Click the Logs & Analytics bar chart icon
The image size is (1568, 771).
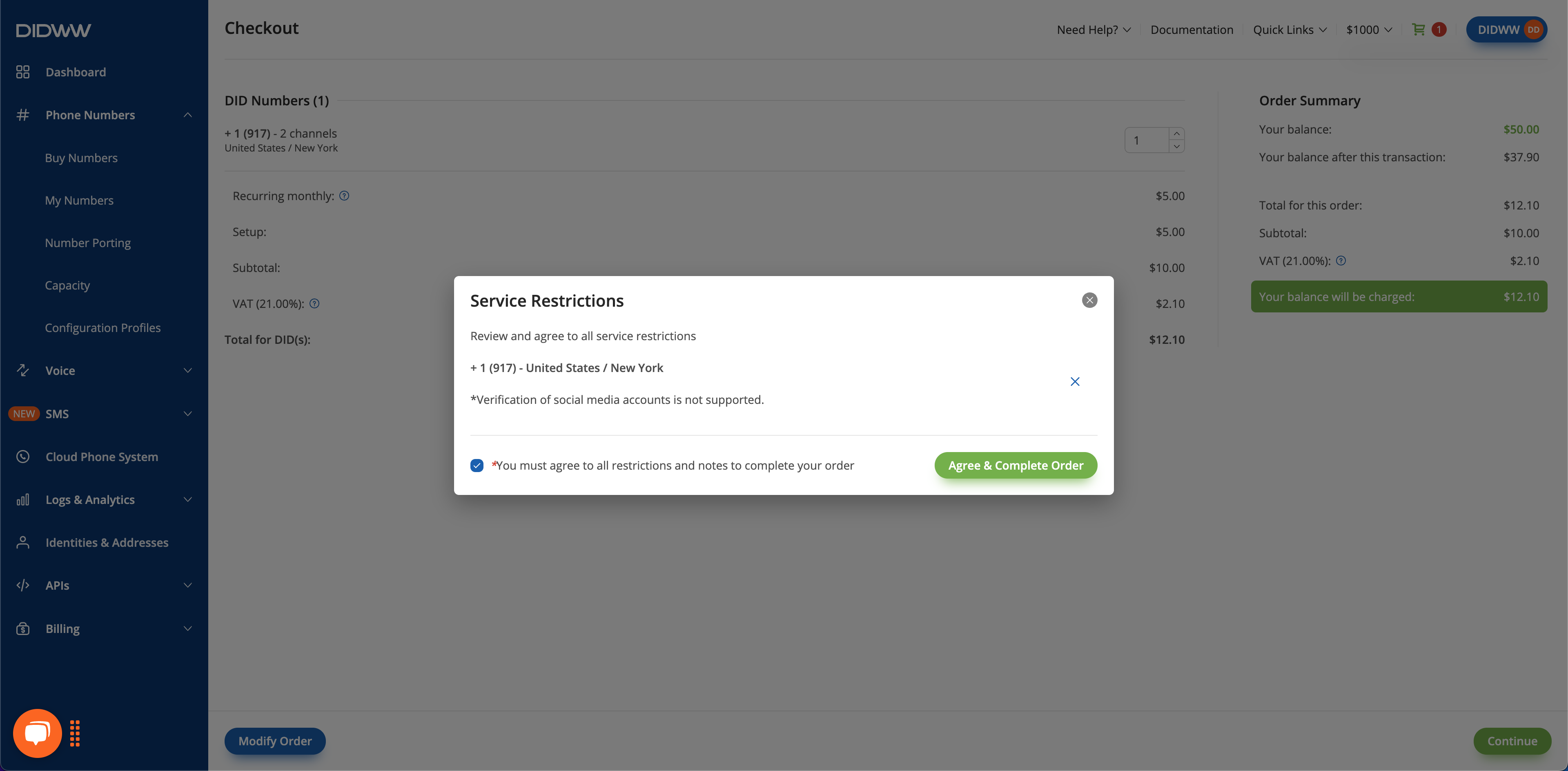(22, 499)
